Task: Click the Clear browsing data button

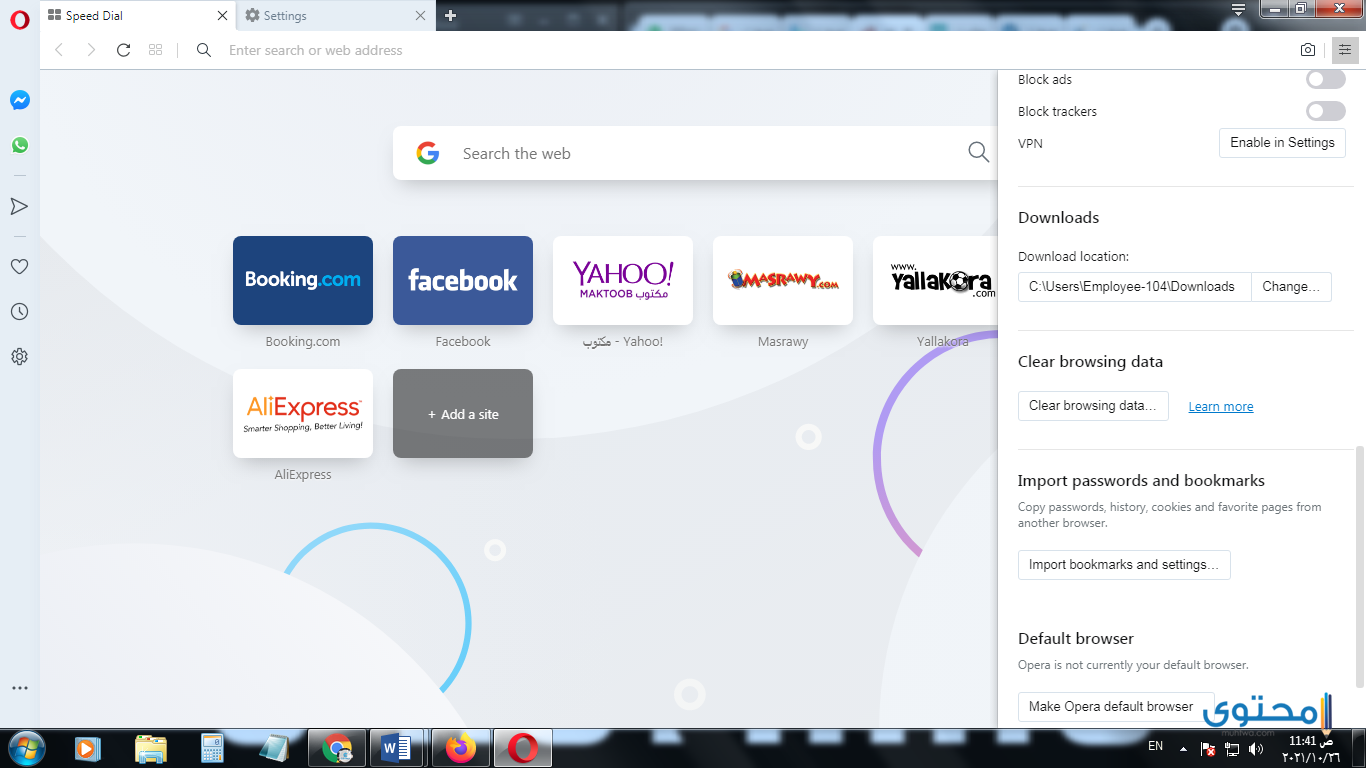Action: pos(1093,405)
